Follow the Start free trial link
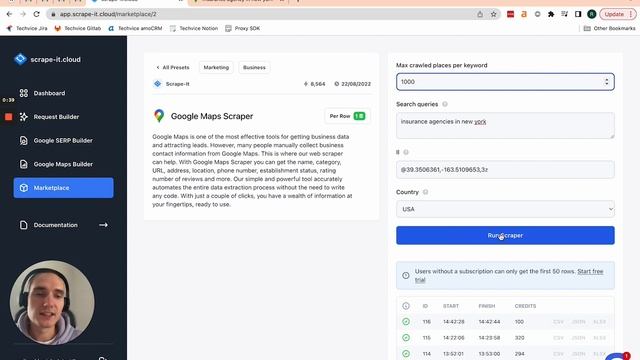Screen dimensions: 640x360 590,271
